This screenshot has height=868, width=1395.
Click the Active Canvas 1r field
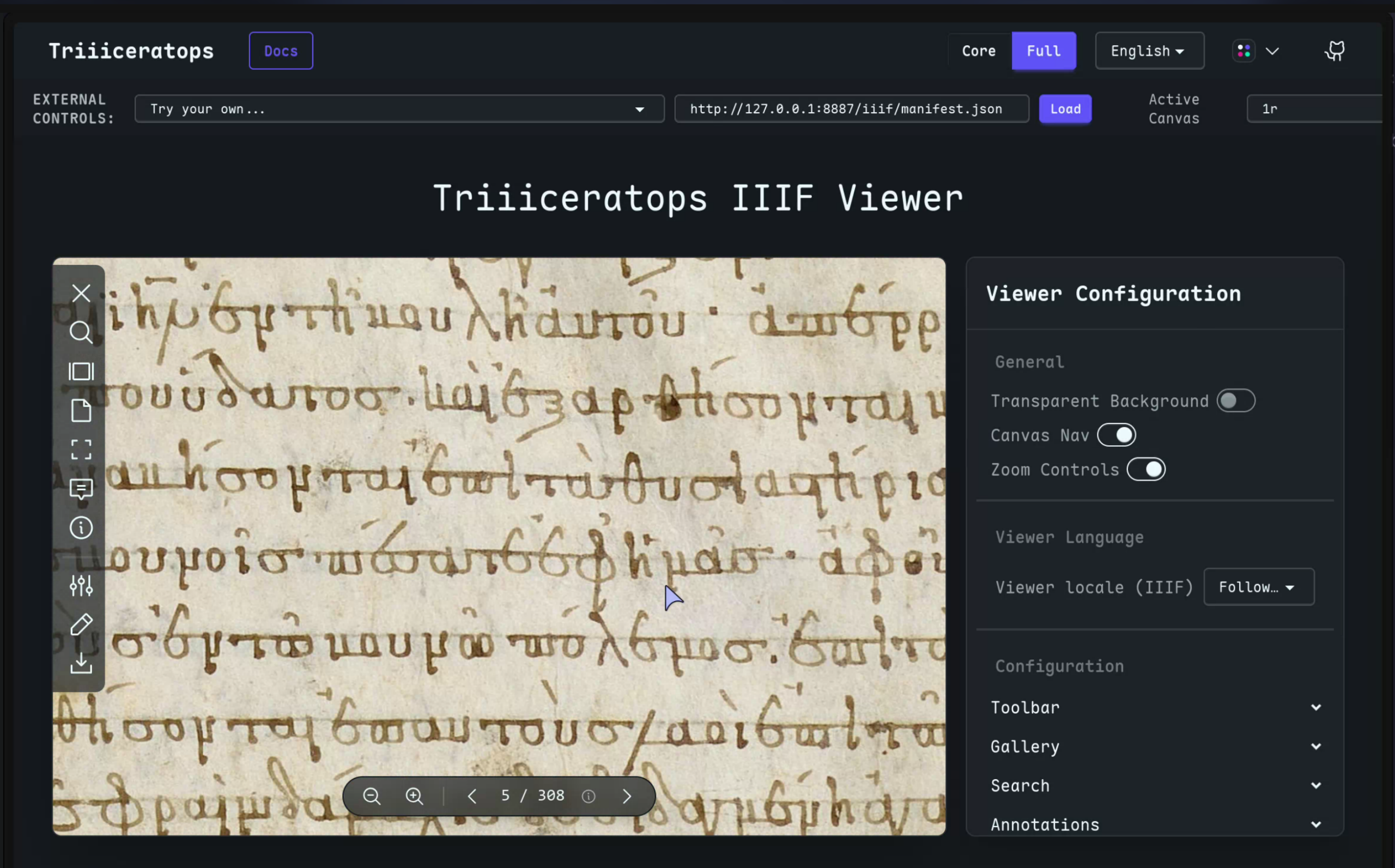(x=1315, y=109)
